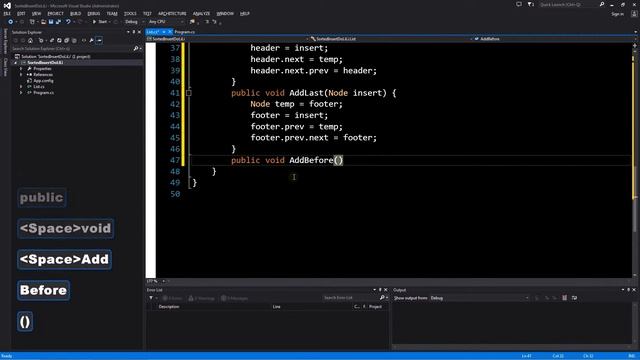Viewport: 640px width, 360px height.
Task: Open the Class View side tab
Action: [x=5, y=67]
